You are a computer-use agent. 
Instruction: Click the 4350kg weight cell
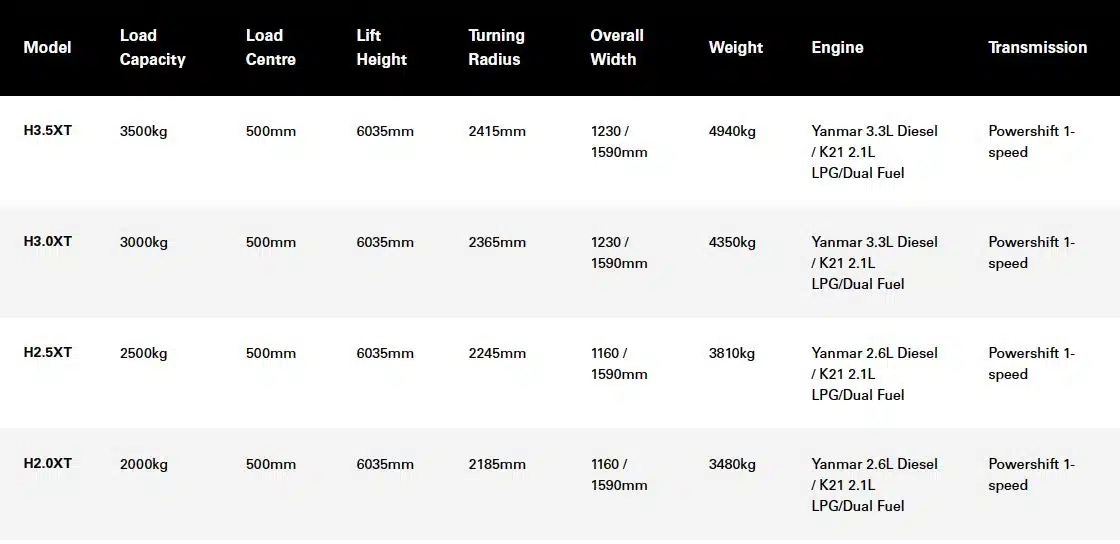(x=731, y=243)
